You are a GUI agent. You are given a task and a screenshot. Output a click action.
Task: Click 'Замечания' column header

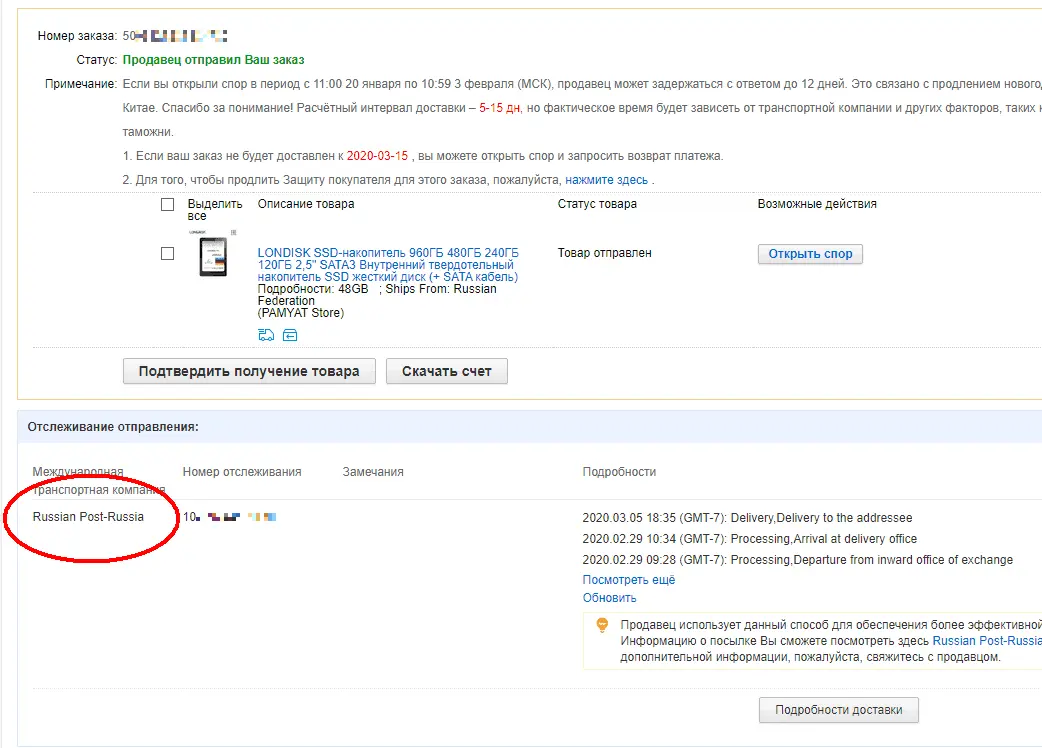tap(373, 472)
